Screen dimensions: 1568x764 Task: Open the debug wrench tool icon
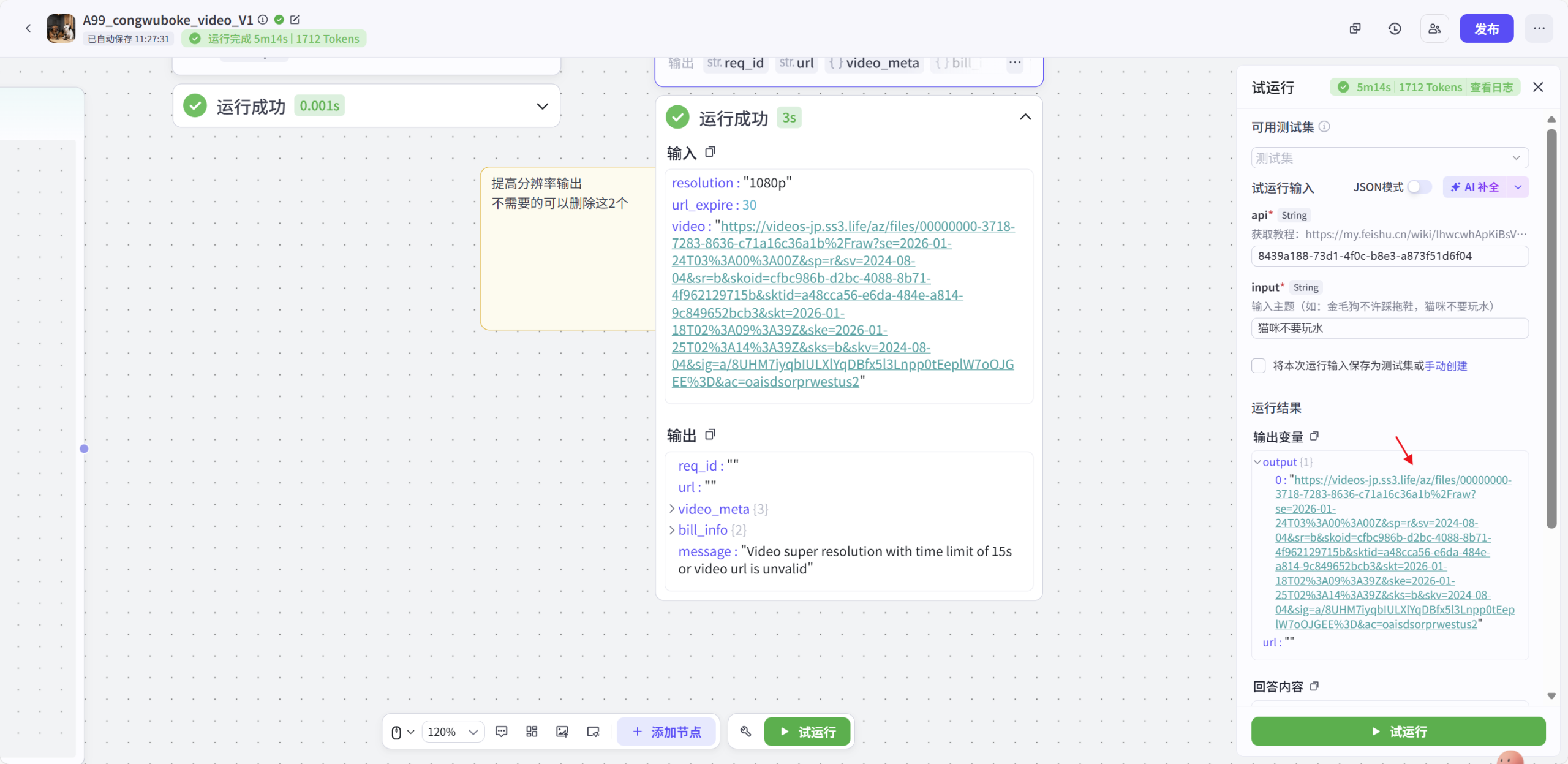click(745, 732)
